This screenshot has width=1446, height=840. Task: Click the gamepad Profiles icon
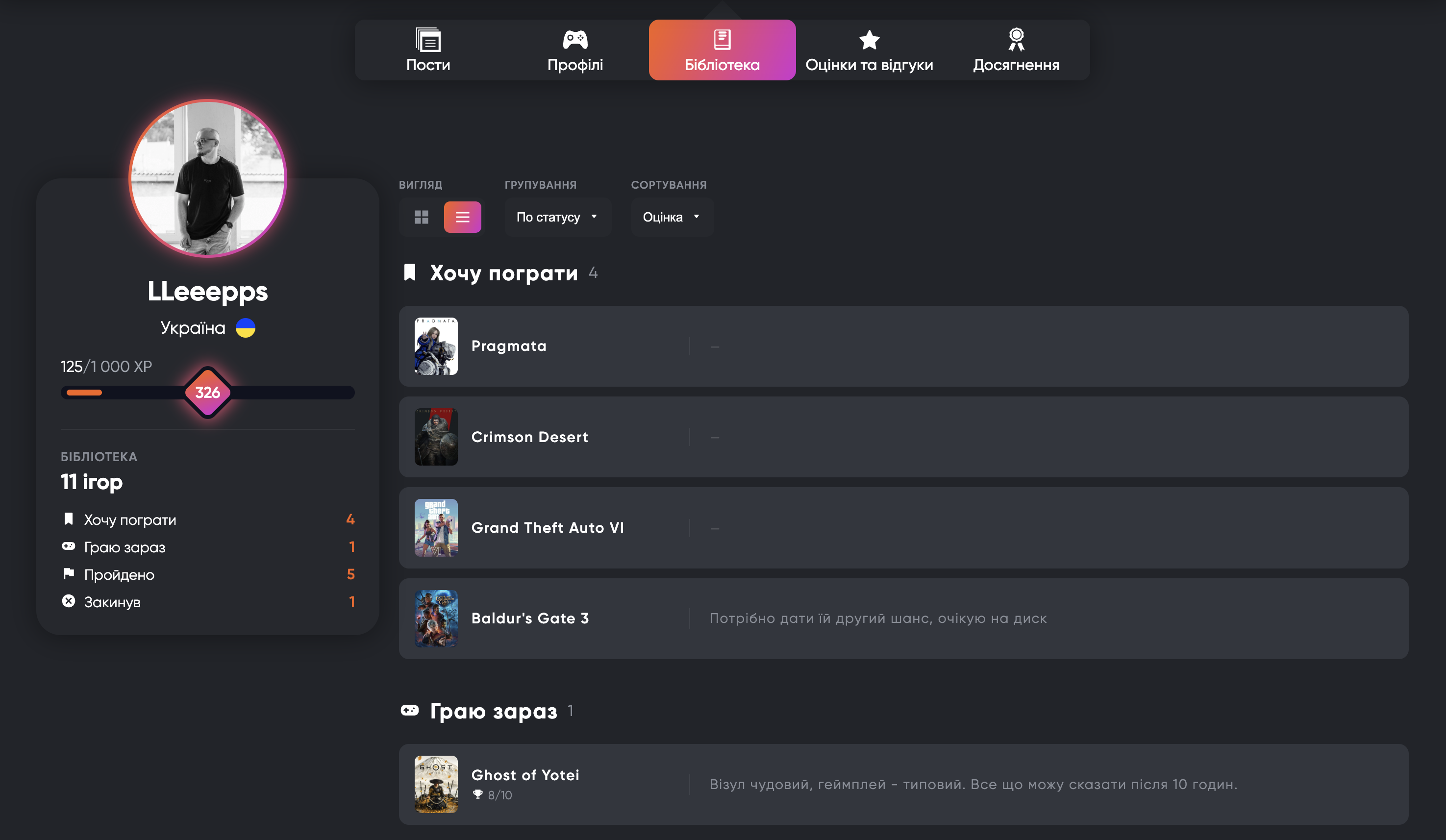point(575,40)
